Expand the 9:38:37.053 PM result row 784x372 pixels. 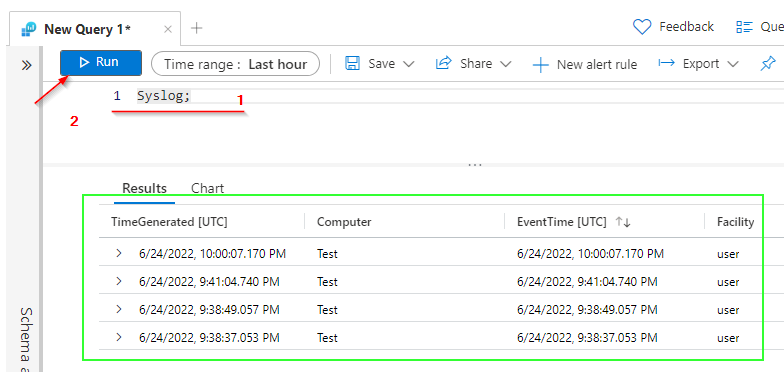[118, 337]
